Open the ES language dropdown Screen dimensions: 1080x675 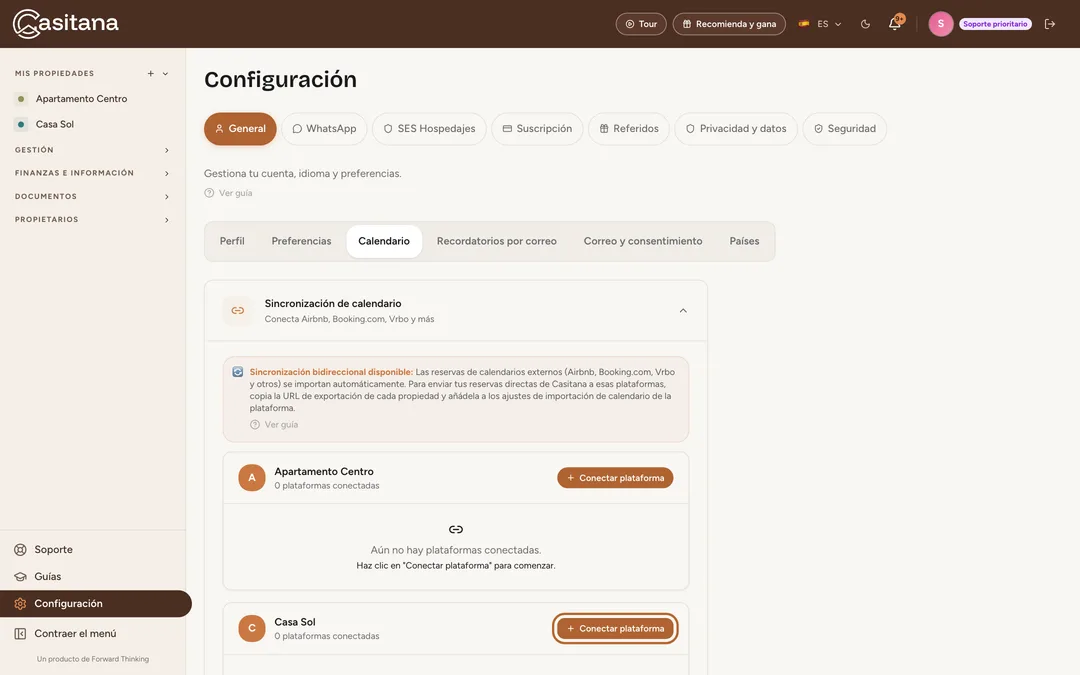click(820, 24)
